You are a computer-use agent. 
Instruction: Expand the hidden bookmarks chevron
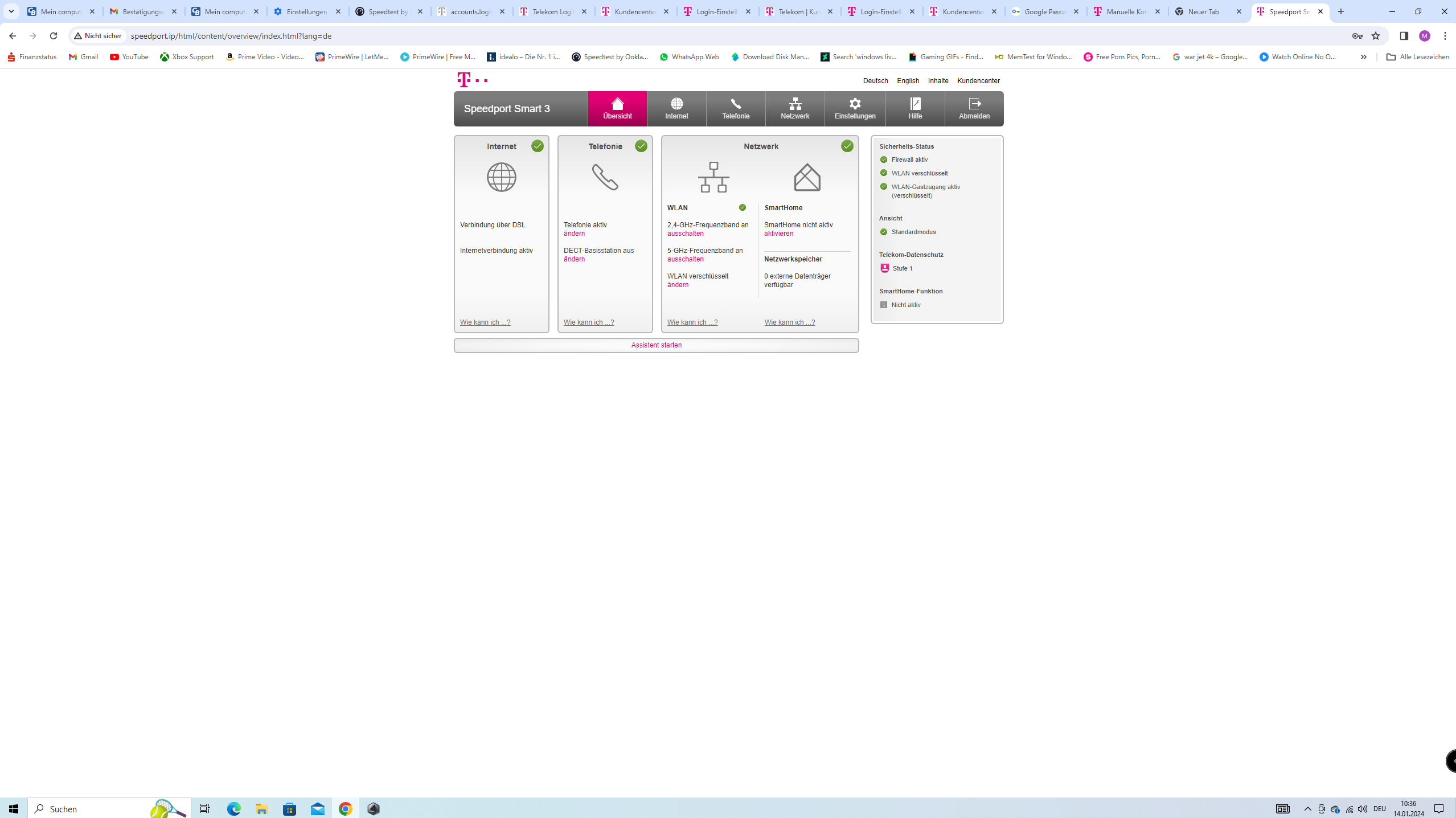point(1363,57)
